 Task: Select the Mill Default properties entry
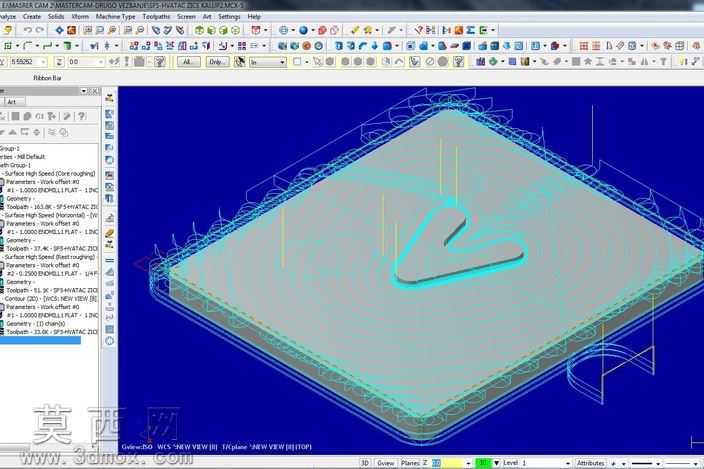(x=23, y=157)
